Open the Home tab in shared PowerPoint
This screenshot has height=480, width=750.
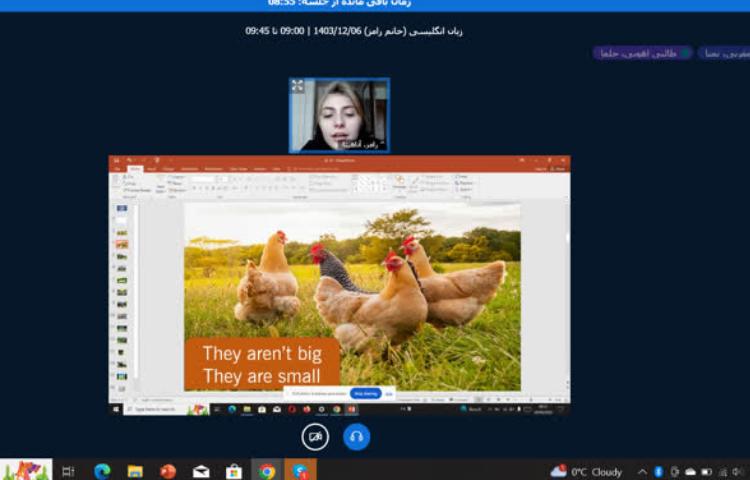coord(135,169)
